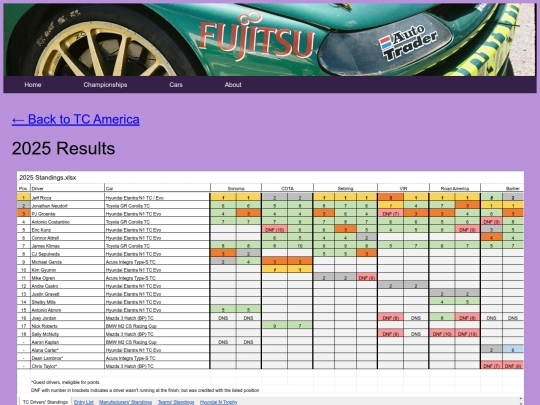Select the Sally McNulty driver cell
540x405 pixels.
pos(67,334)
